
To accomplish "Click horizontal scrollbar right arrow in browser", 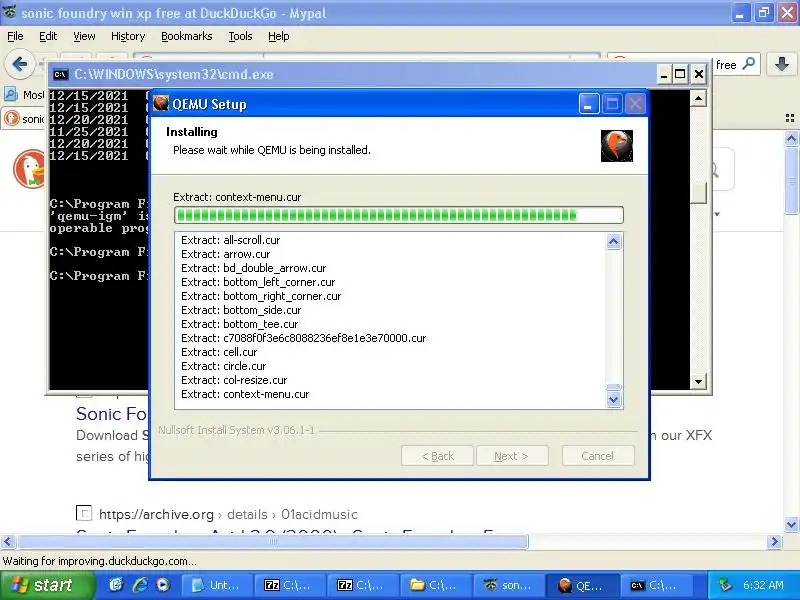I will click(x=774, y=541).
